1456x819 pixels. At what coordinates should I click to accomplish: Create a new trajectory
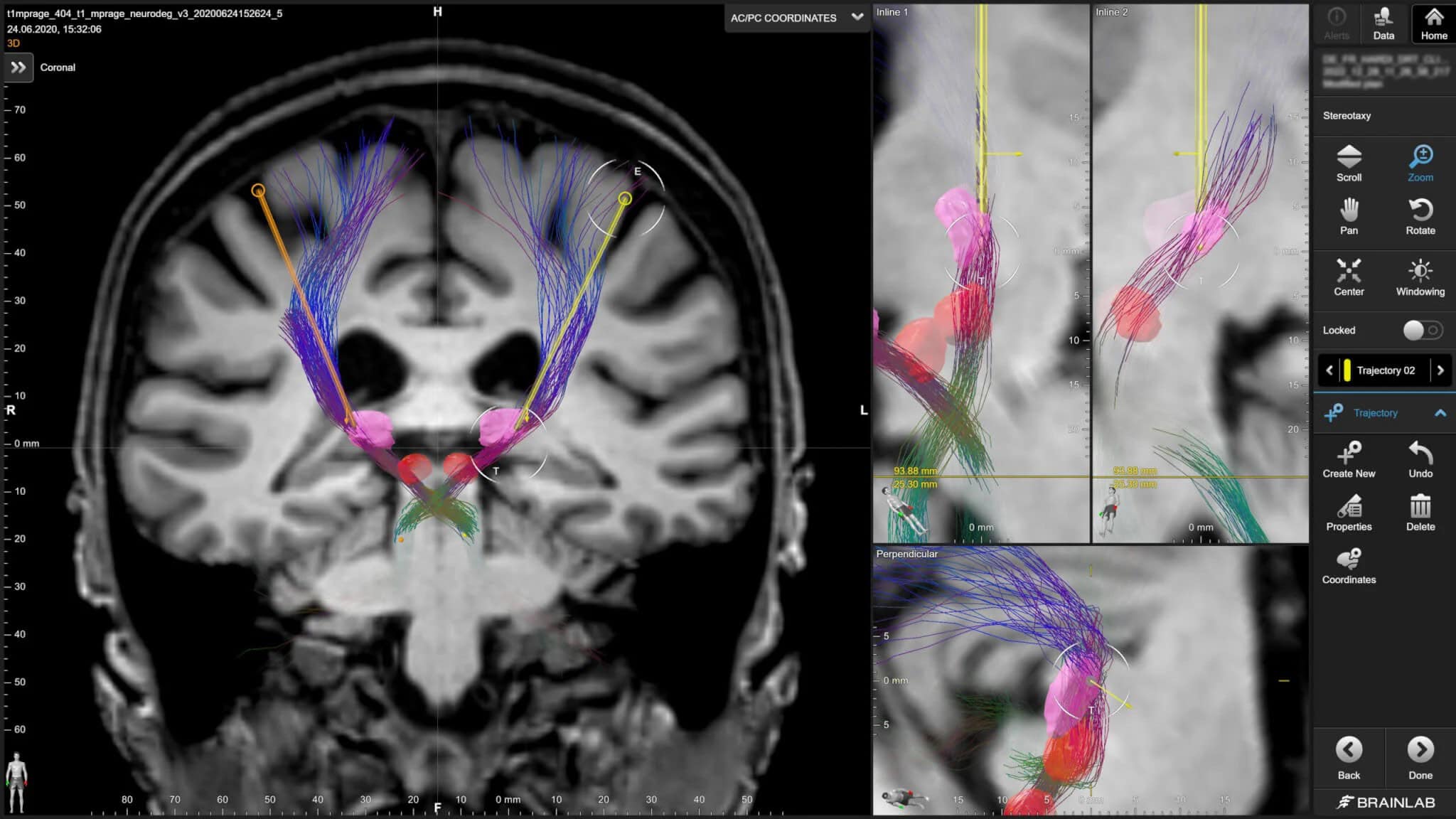coord(1349,459)
